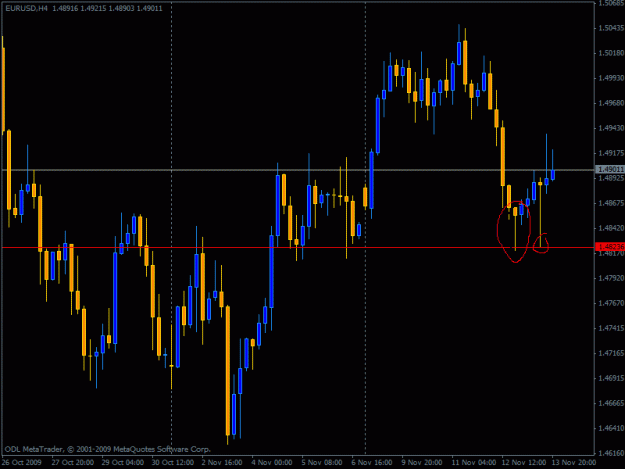Viewport: 625px width, 469px height.
Task: Click the 27 Oct 20:00 time label
Action: click(73, 463)
